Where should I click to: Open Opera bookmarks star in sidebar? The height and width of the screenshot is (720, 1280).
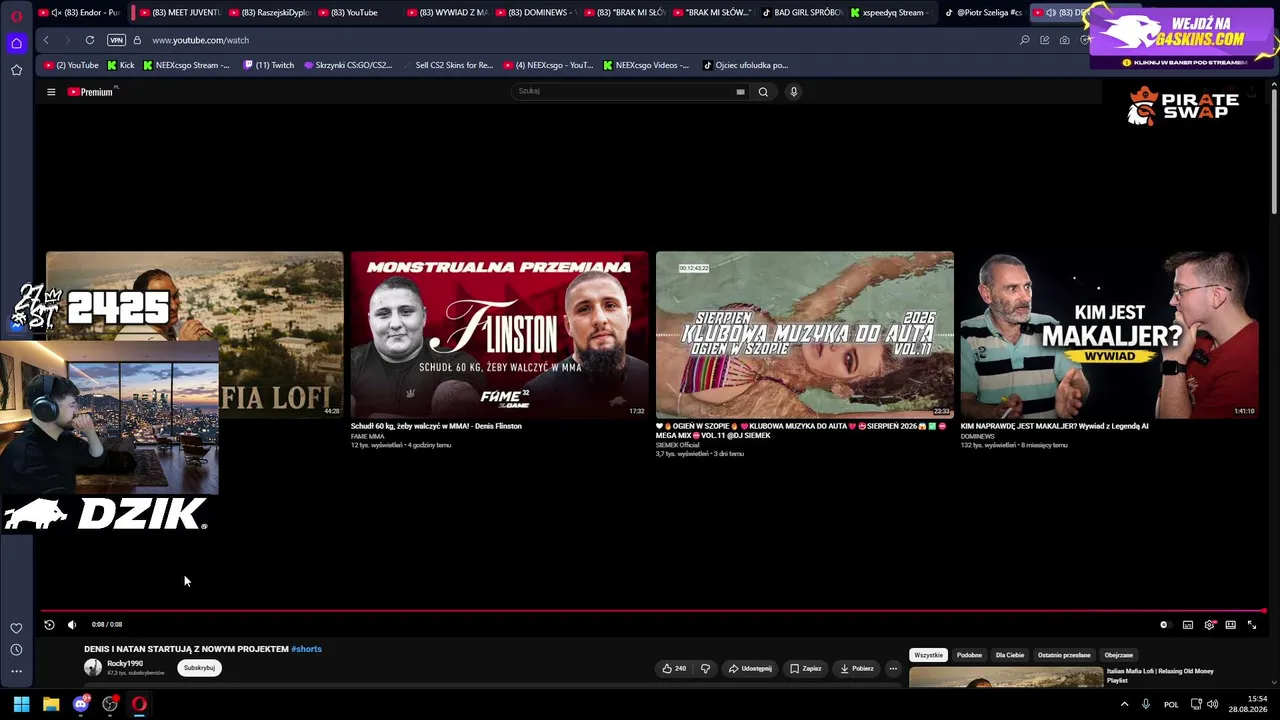tap(16, 70)
